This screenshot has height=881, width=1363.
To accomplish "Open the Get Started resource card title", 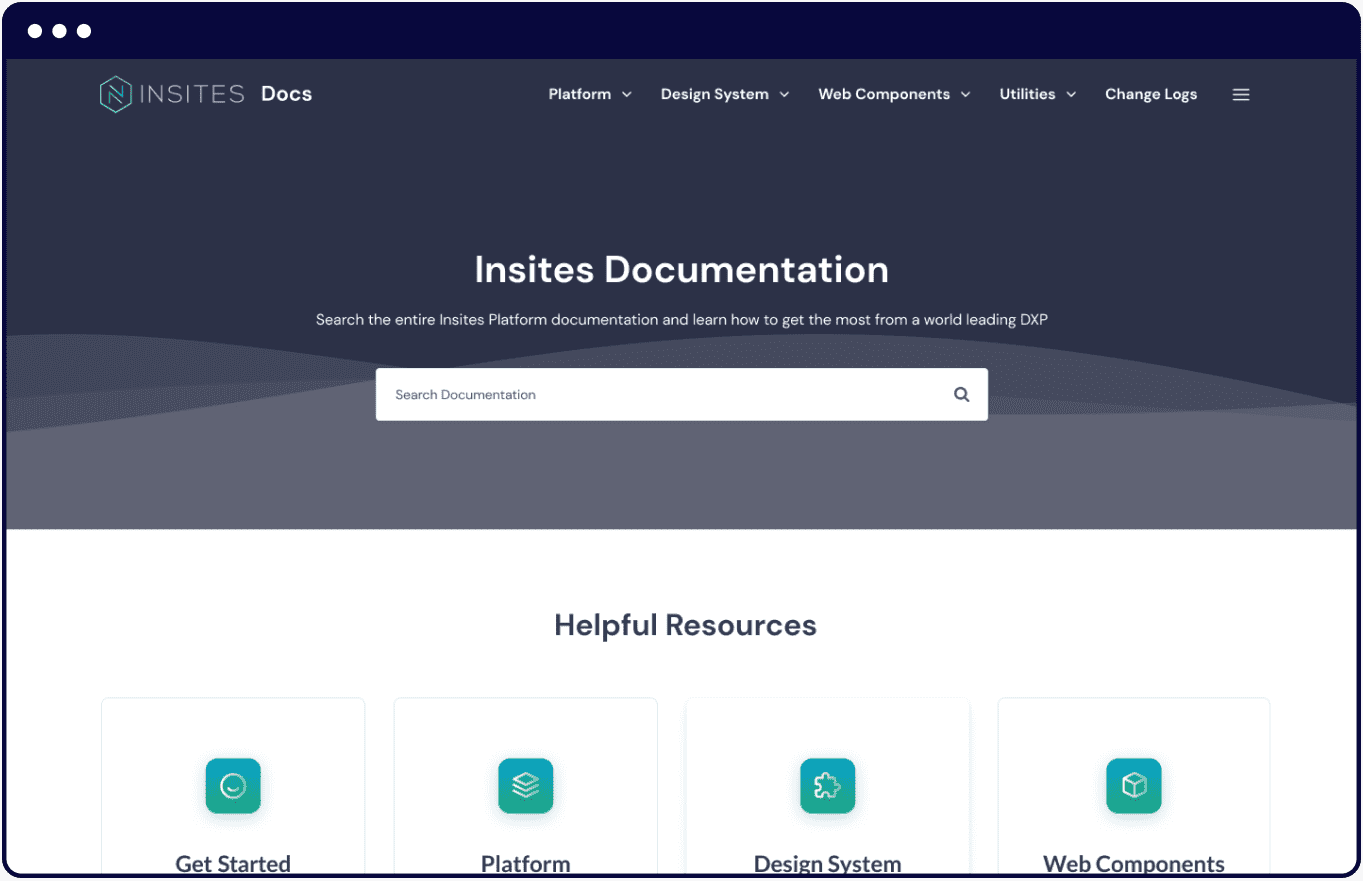I will click(x=233, y=864).
